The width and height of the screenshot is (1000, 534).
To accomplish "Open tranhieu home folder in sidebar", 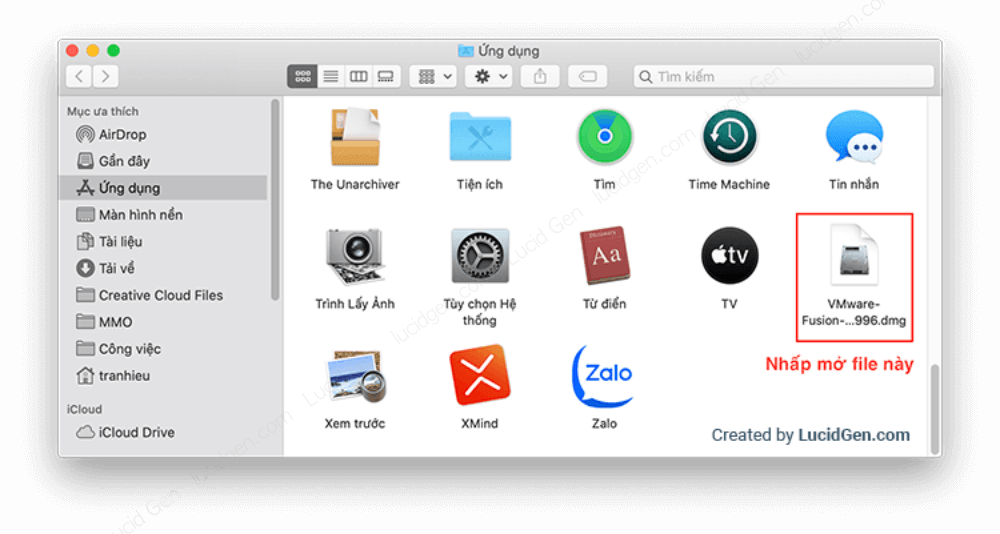I will click(163, 375).
